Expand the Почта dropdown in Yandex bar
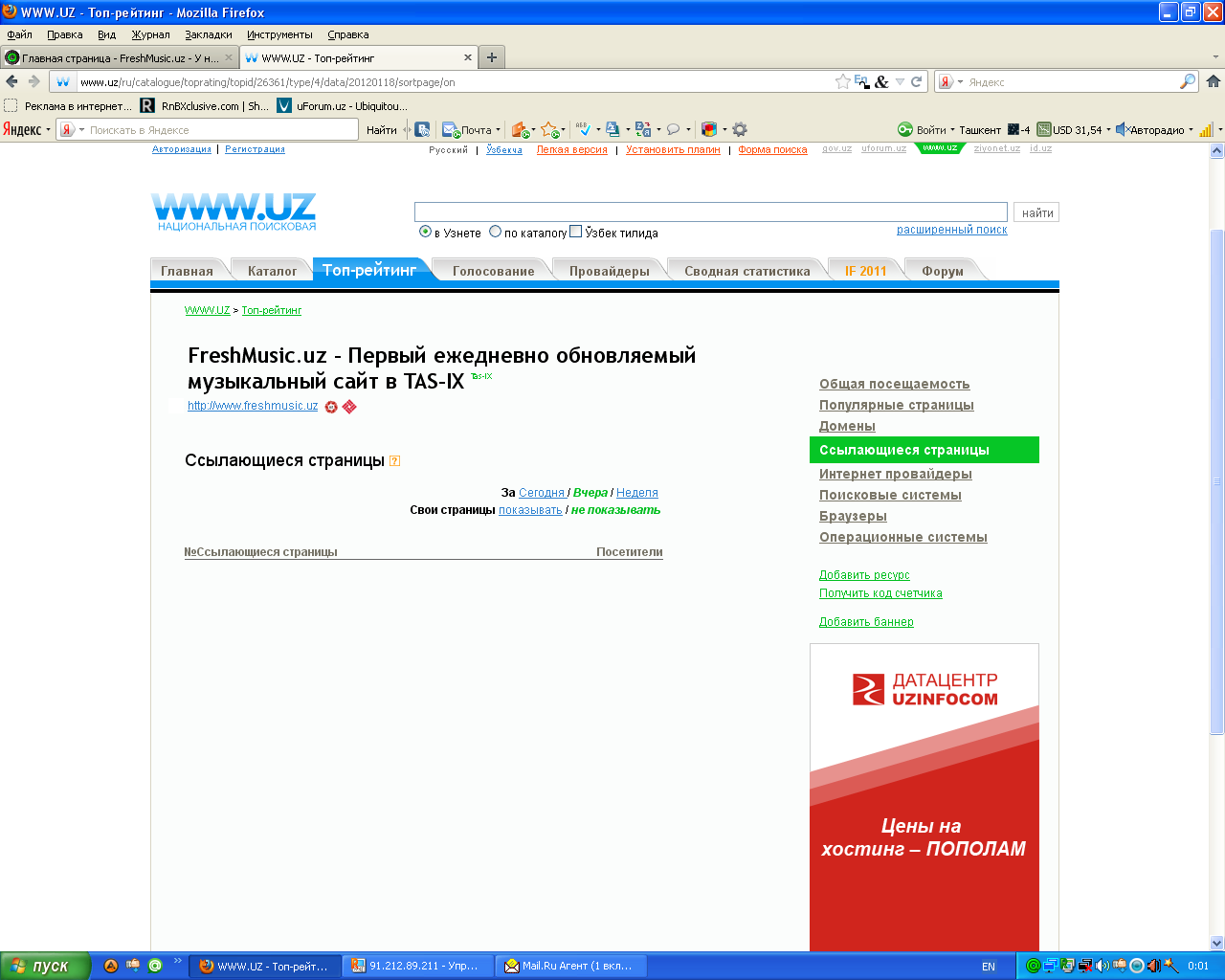This screenshot has height=980, width=1225. point(498,130)
